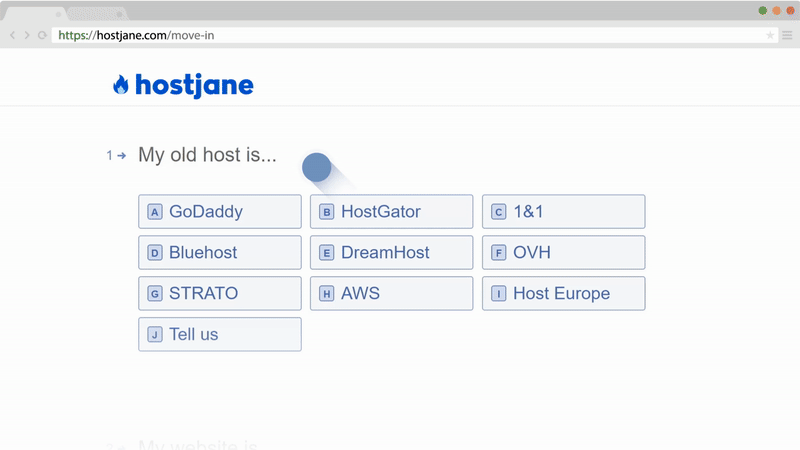Choose AWS as old host
This screenshot has width=800, height=450.
click(391, 294)
